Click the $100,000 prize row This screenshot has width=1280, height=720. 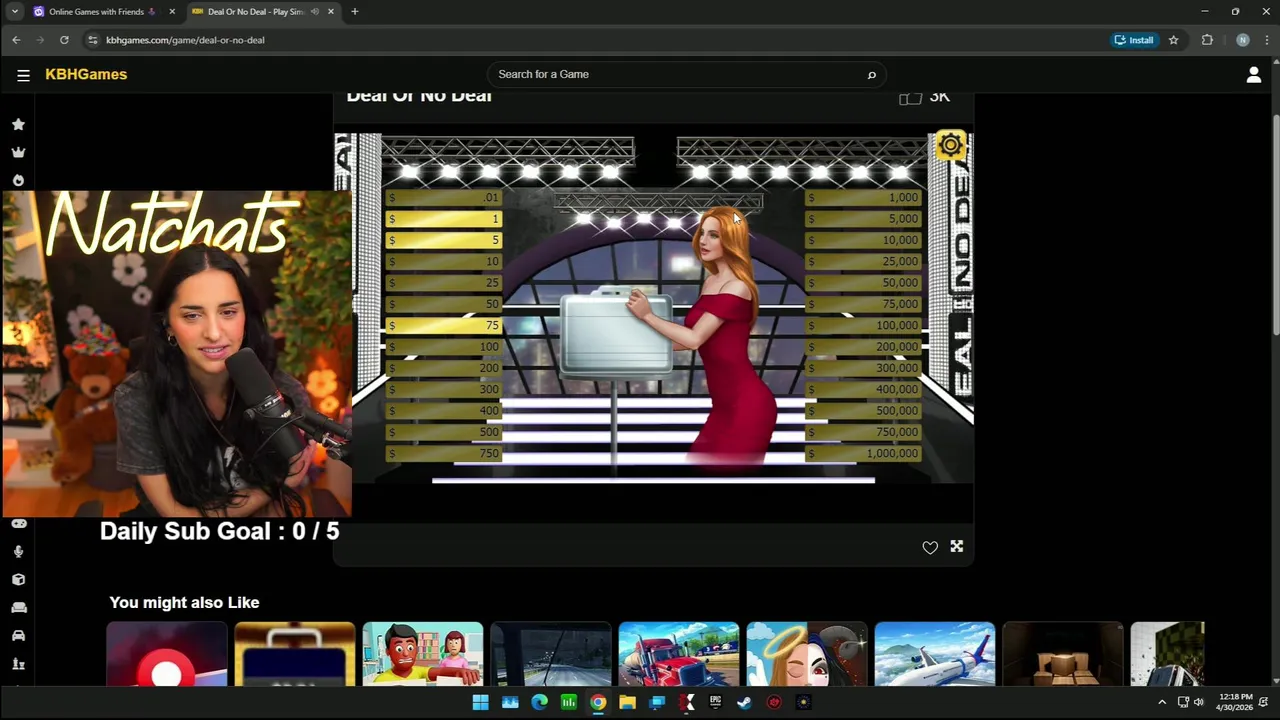coord(863,326)
